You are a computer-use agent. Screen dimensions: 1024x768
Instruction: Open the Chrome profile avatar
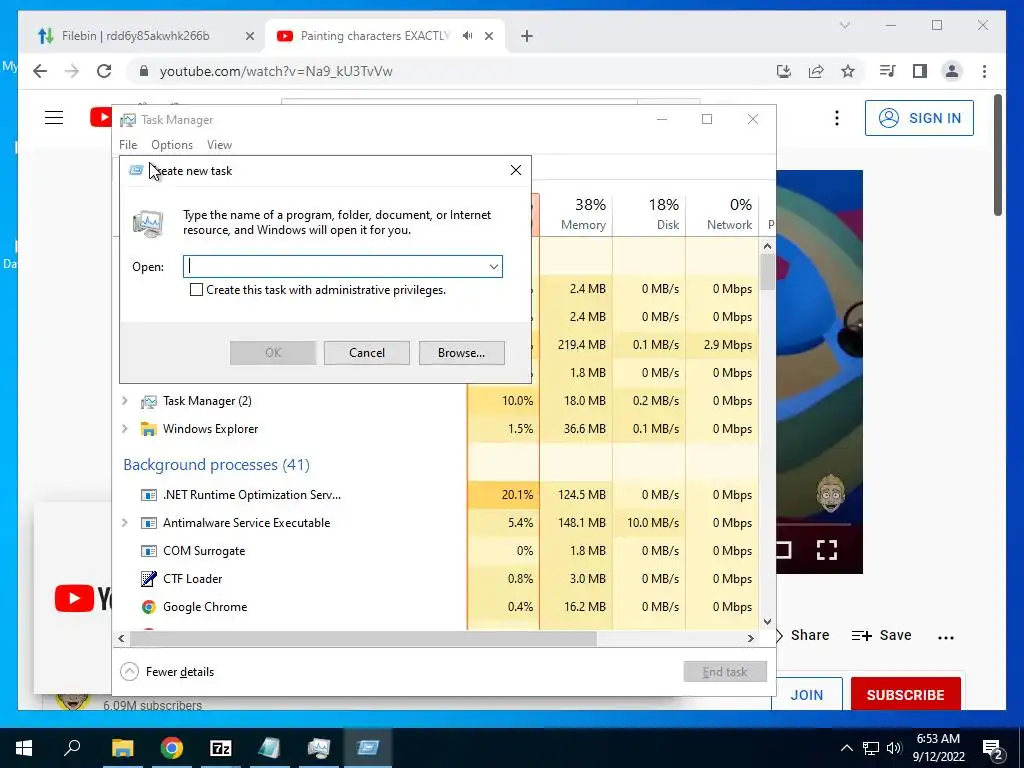point(952,71)
